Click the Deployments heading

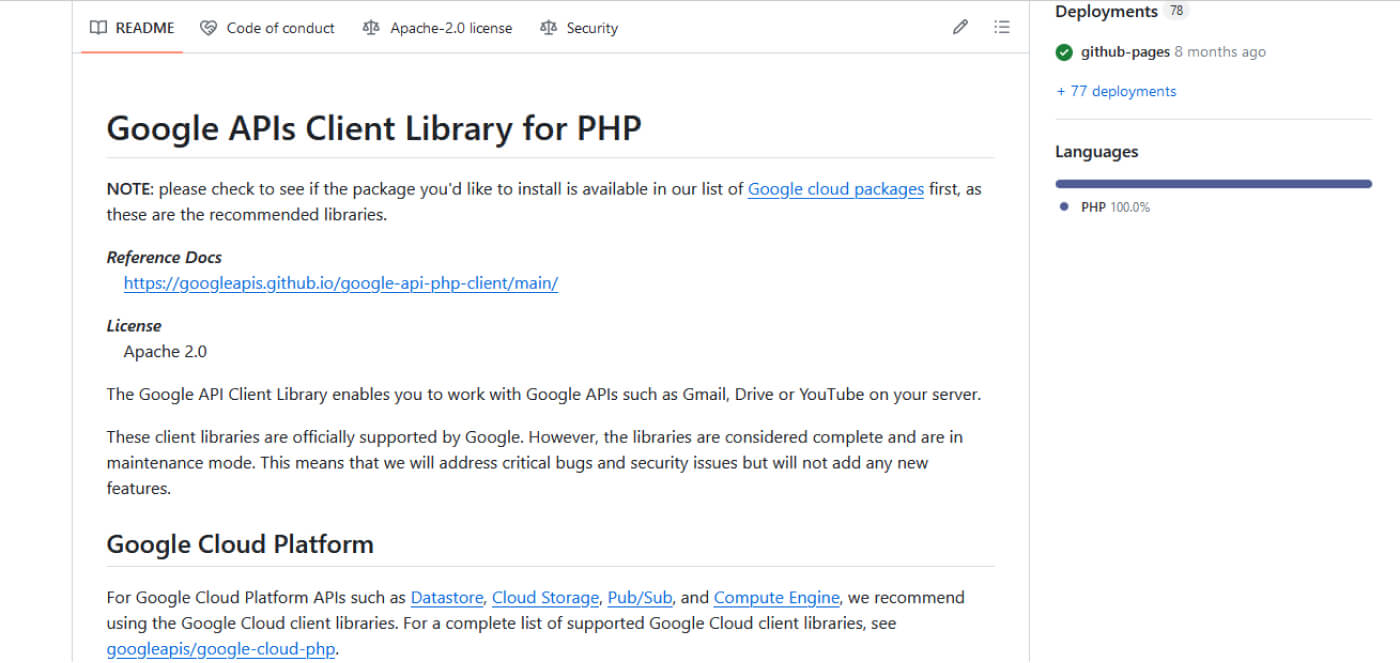[1106, 12]
